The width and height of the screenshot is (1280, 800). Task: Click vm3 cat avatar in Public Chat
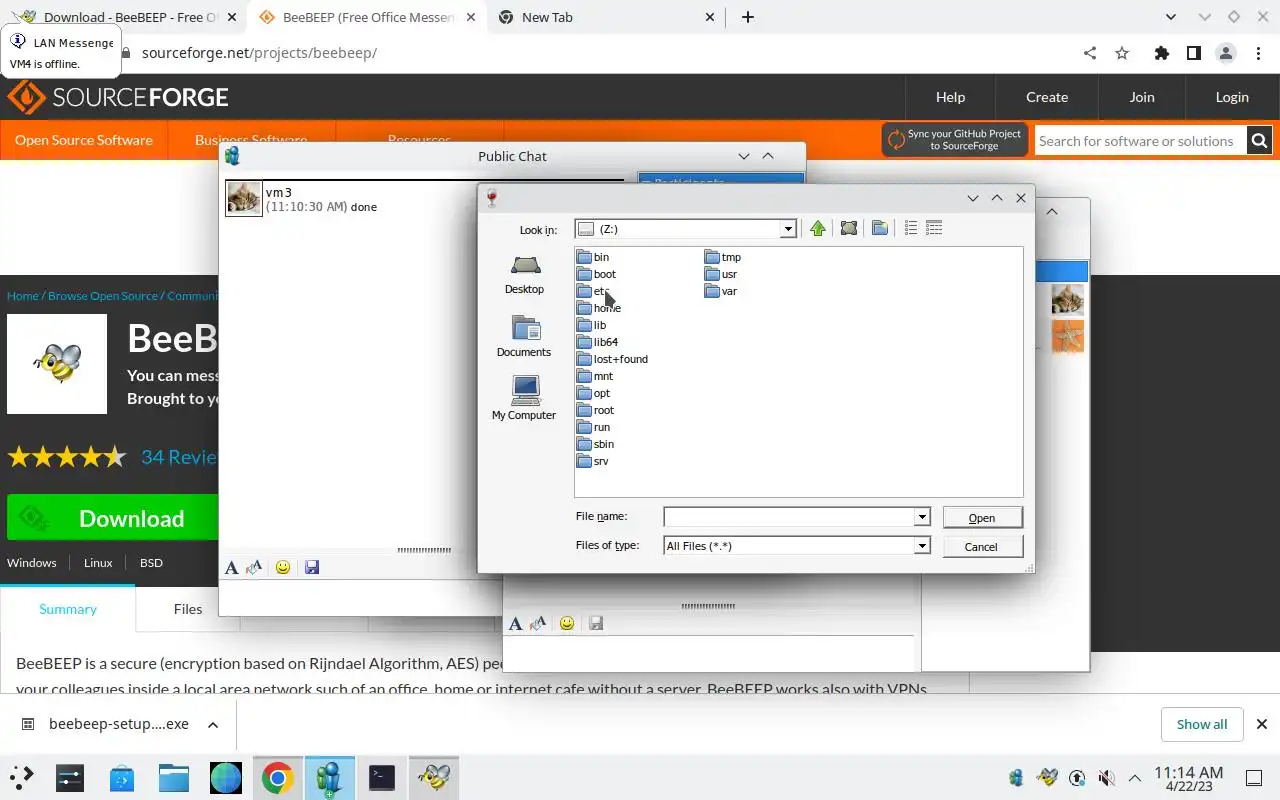coord(244,198)
